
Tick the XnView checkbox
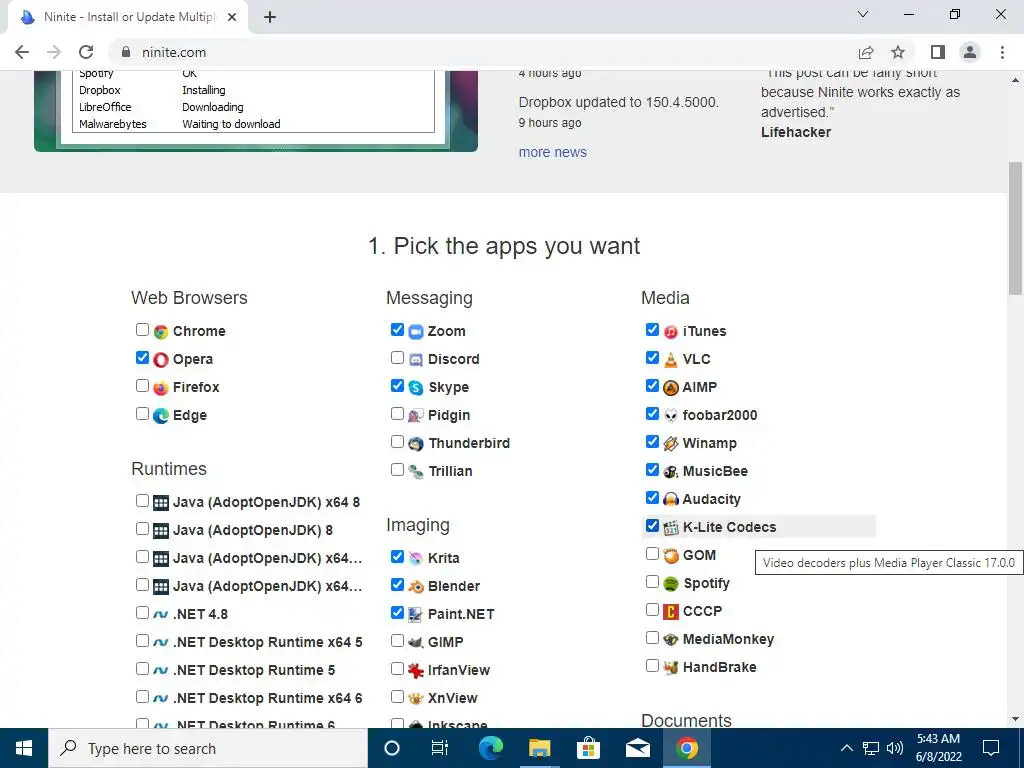coord(398,697)
